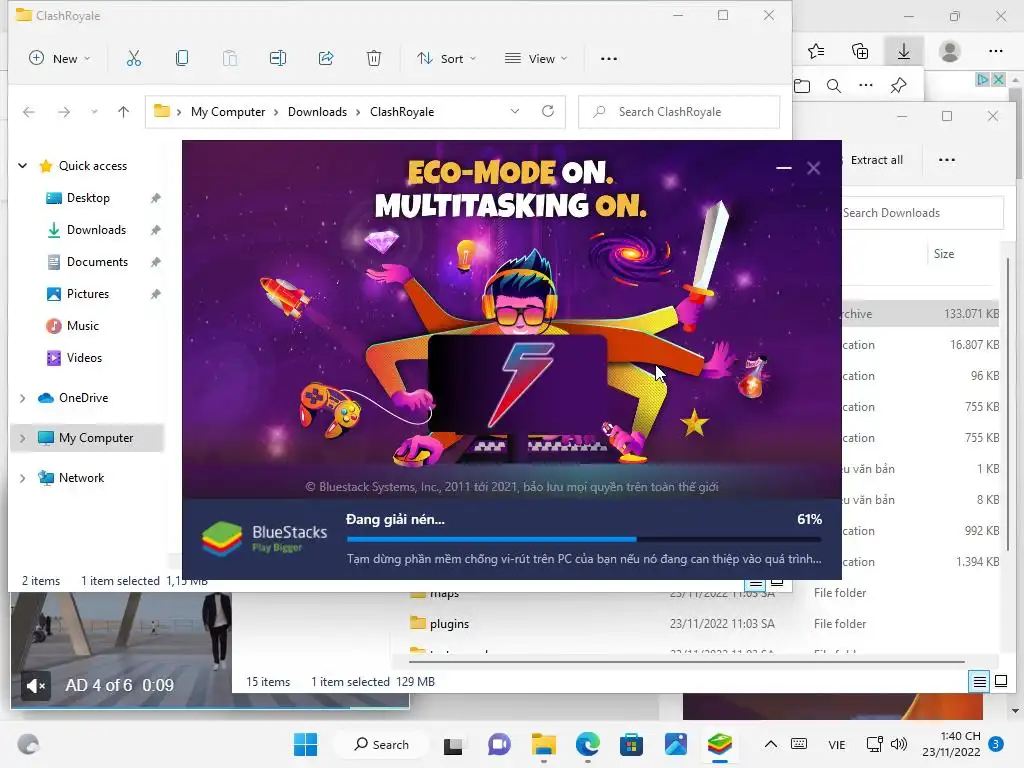1024x768 pixels.
Task: Open the Edge profile avatar
Action: [x=950, y=51]
